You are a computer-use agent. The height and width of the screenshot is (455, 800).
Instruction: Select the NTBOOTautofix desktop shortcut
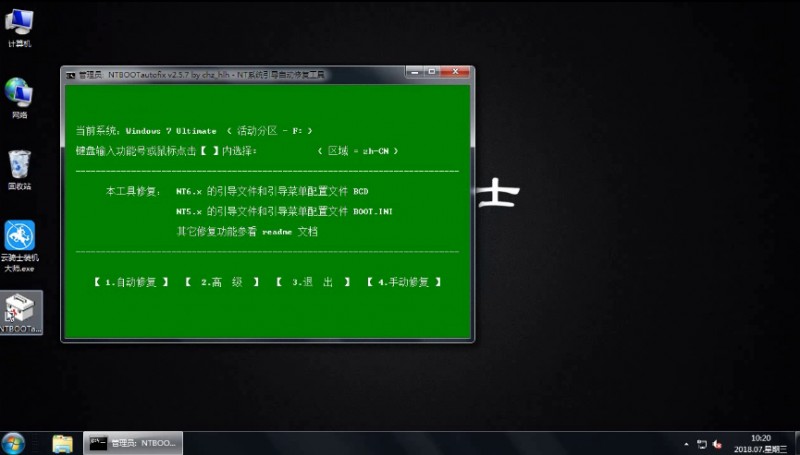[21, 313]
